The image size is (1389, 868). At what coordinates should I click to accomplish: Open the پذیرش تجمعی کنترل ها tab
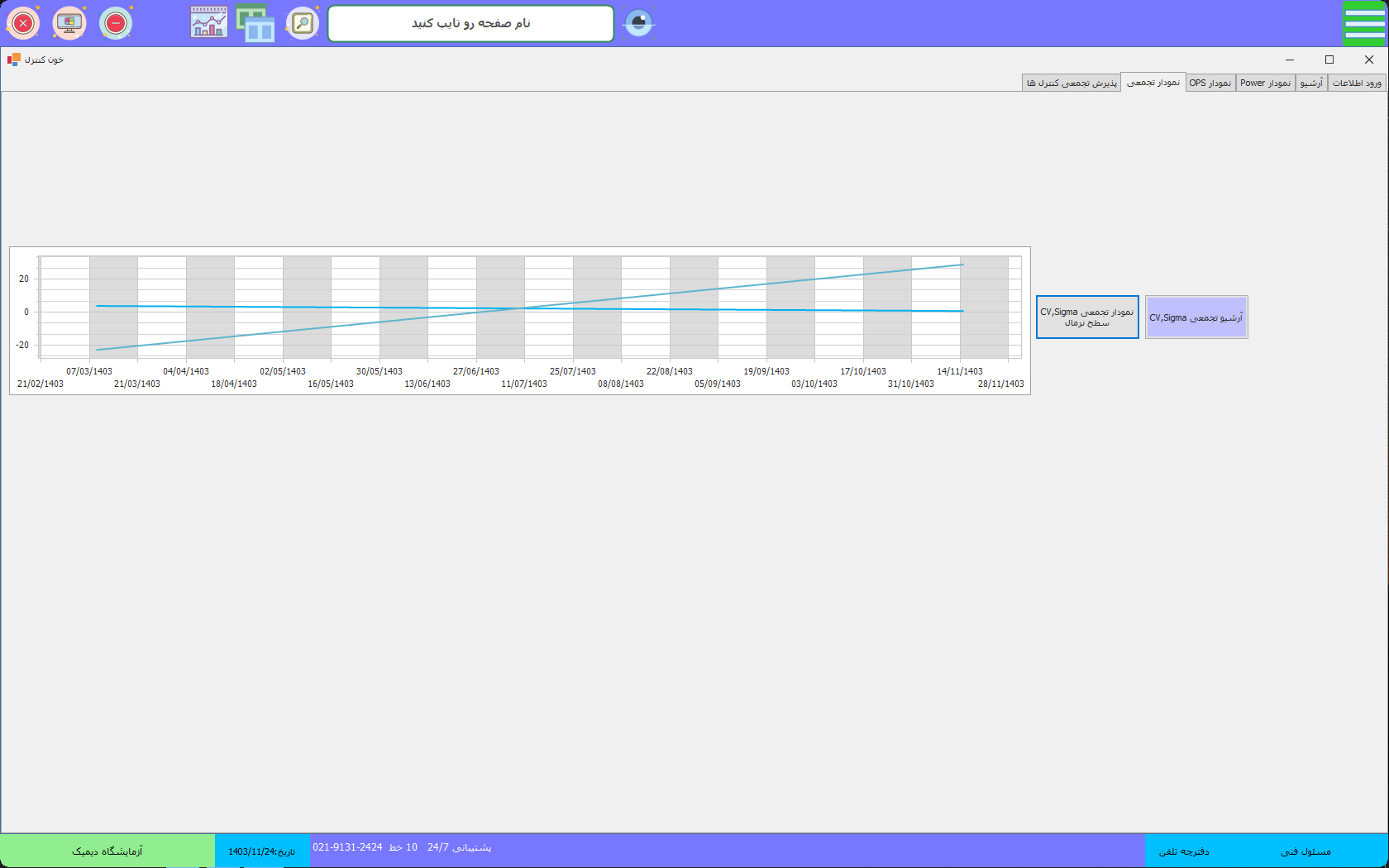[x=1072, y=83]
